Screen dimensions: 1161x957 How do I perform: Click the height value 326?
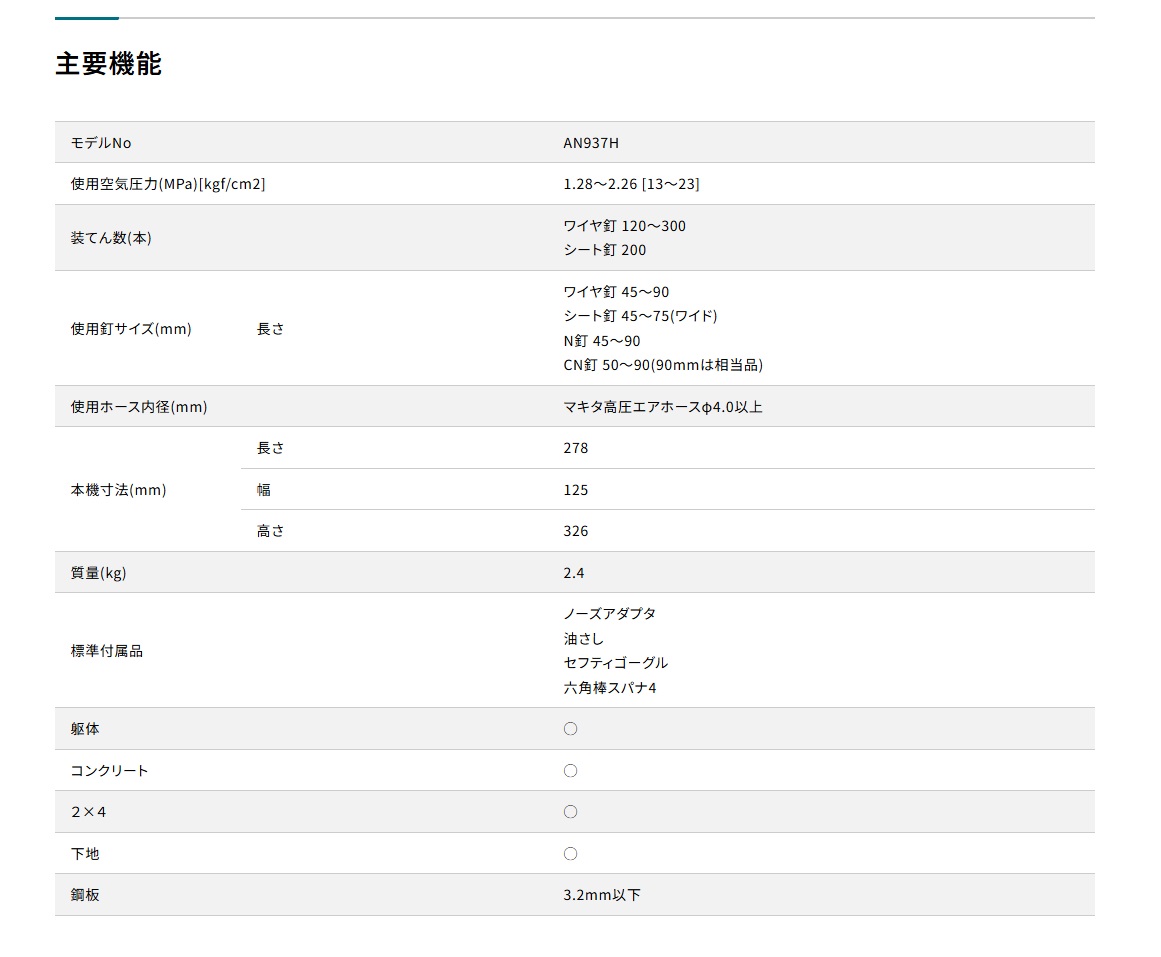[576, 531]
